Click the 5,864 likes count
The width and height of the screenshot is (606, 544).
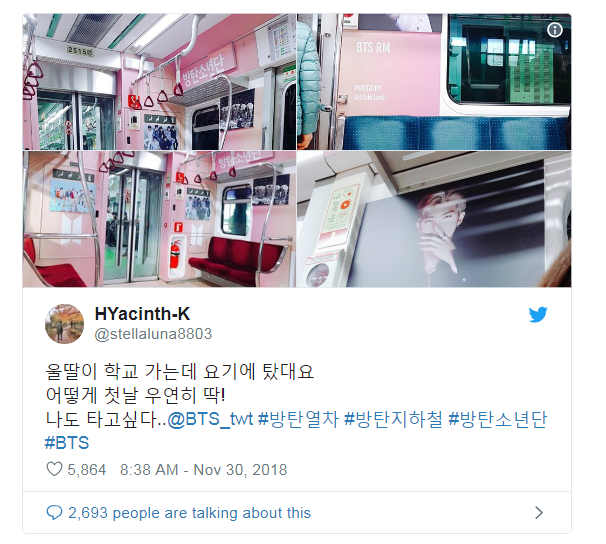click(87, 470)
